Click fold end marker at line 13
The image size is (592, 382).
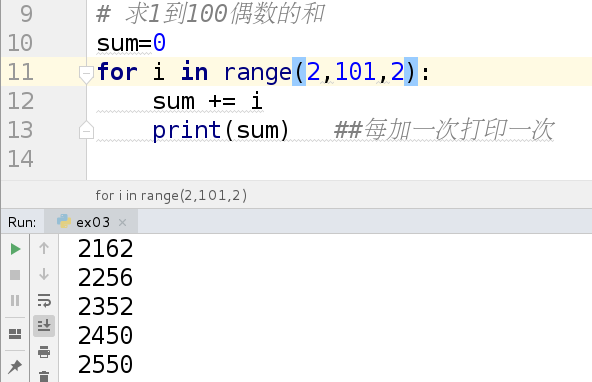pos(86,131)
